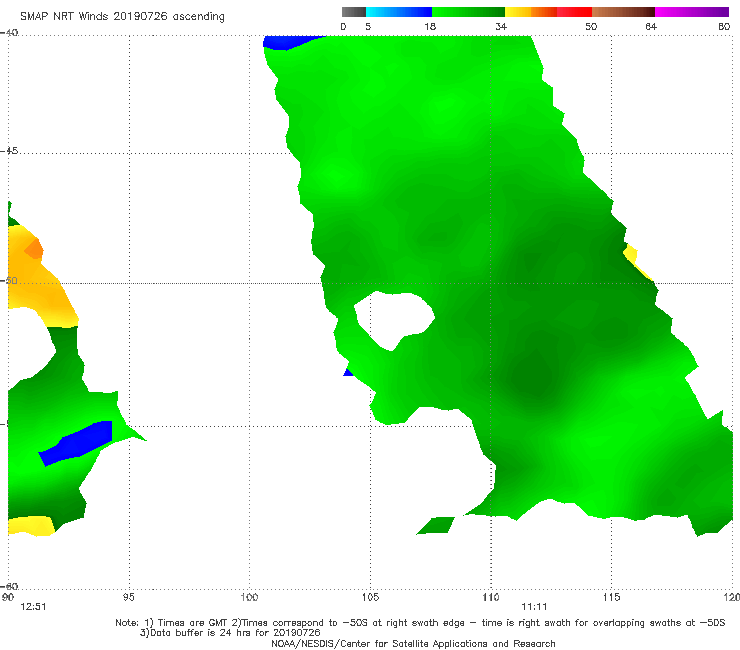
Task: Click the white data gap hole in the main swath
Action: click(x=394, y=319)
